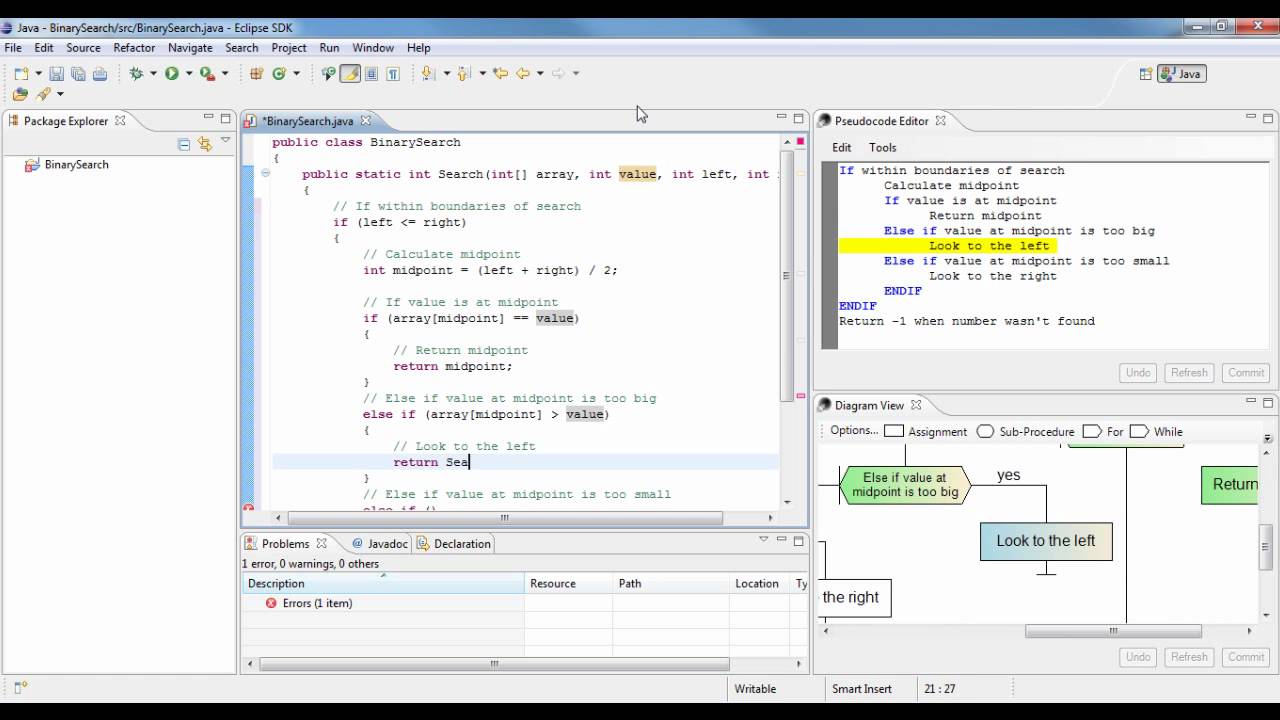Click the Save icon in toolbar
1280x720 pixels.
(x=56, y=73)
